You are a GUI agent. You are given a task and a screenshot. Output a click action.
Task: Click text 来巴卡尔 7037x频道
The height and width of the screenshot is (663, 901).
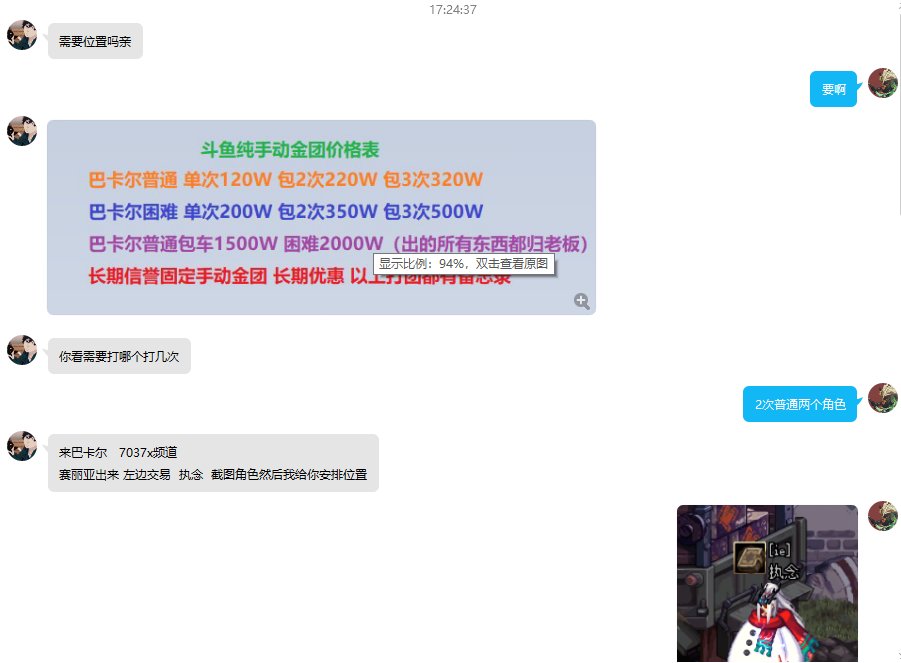point(118,453)
